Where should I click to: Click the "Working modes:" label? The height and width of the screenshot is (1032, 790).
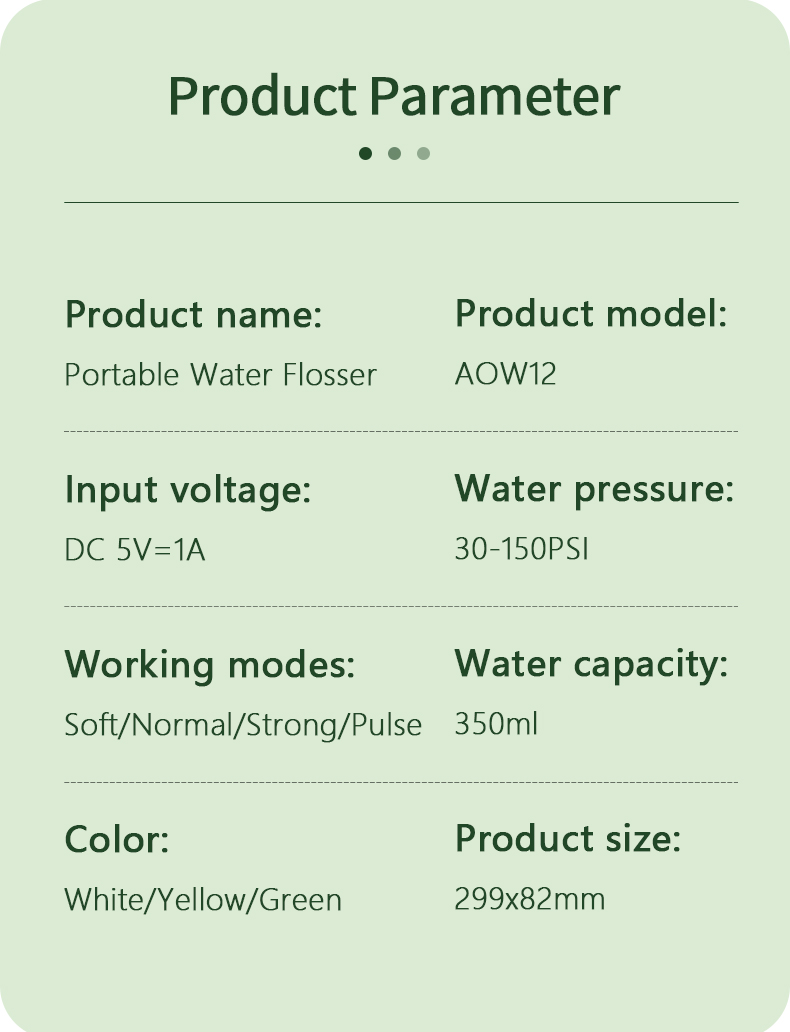pos(210,664)
